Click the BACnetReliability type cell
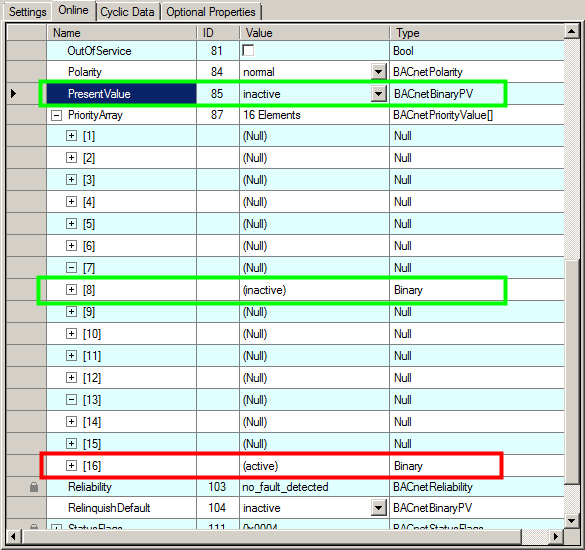The height and width of the screenshot is (550, 585). pos(477,487)
